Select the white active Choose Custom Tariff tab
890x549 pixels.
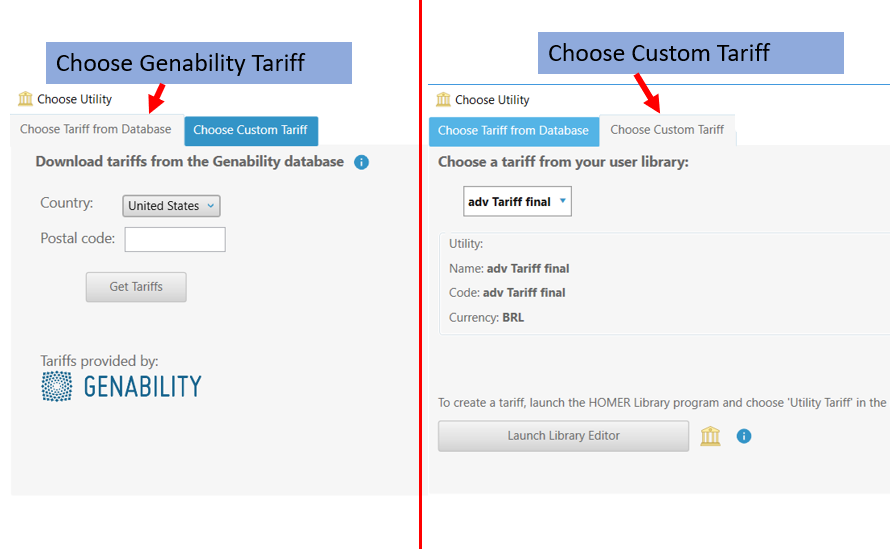[x=667, y=130]
